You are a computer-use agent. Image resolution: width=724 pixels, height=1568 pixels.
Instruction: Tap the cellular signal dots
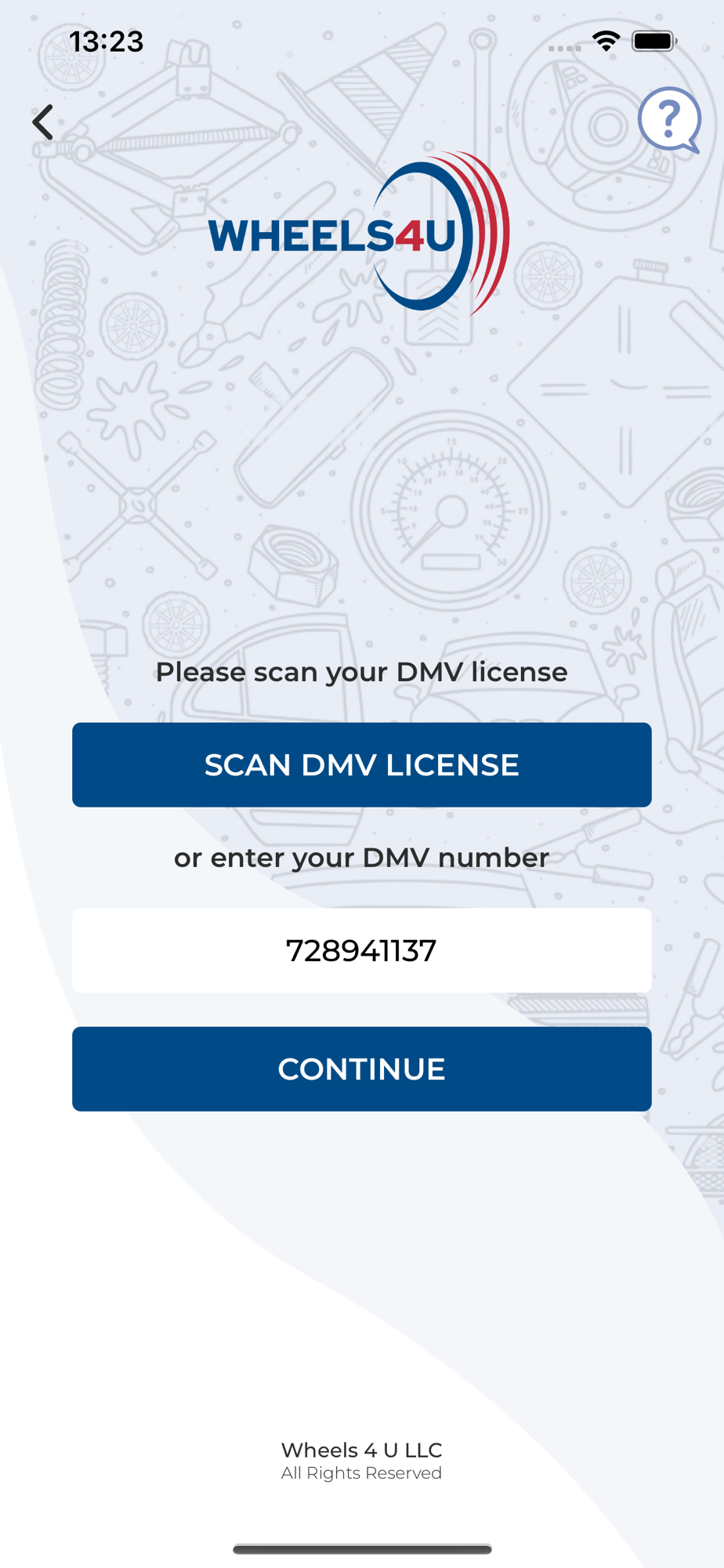(564, 48)
